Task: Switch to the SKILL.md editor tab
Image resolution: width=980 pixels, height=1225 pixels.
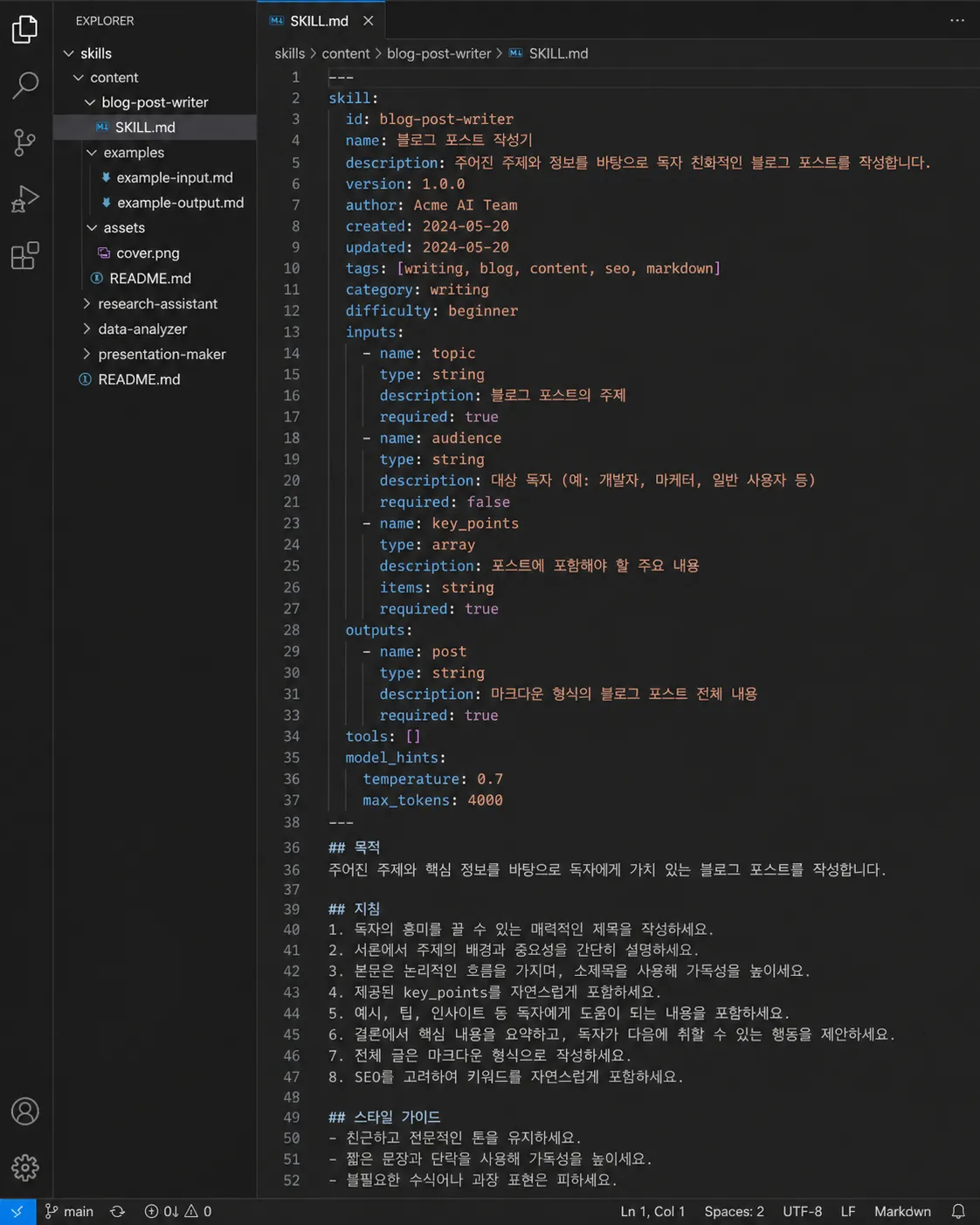Action: pos(317,19)
